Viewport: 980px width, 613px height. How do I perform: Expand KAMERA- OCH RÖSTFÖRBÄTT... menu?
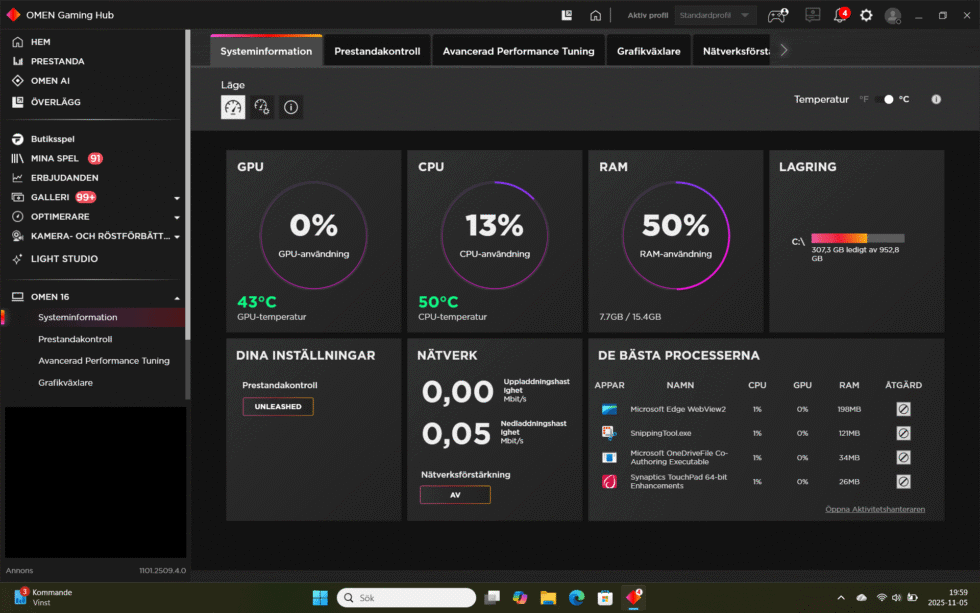coord(177,236)
